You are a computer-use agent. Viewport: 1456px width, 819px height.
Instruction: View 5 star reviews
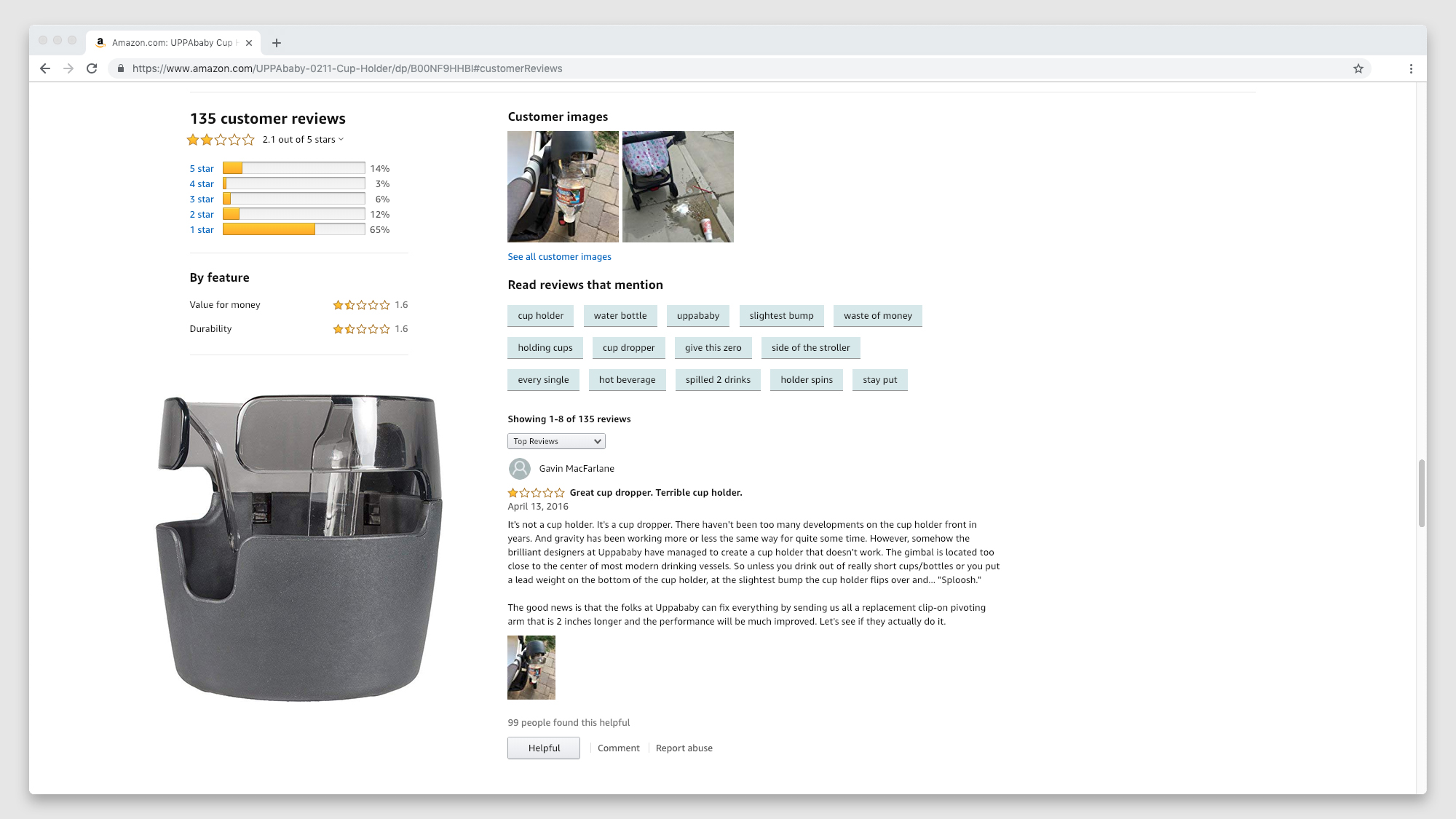(202, 168)
